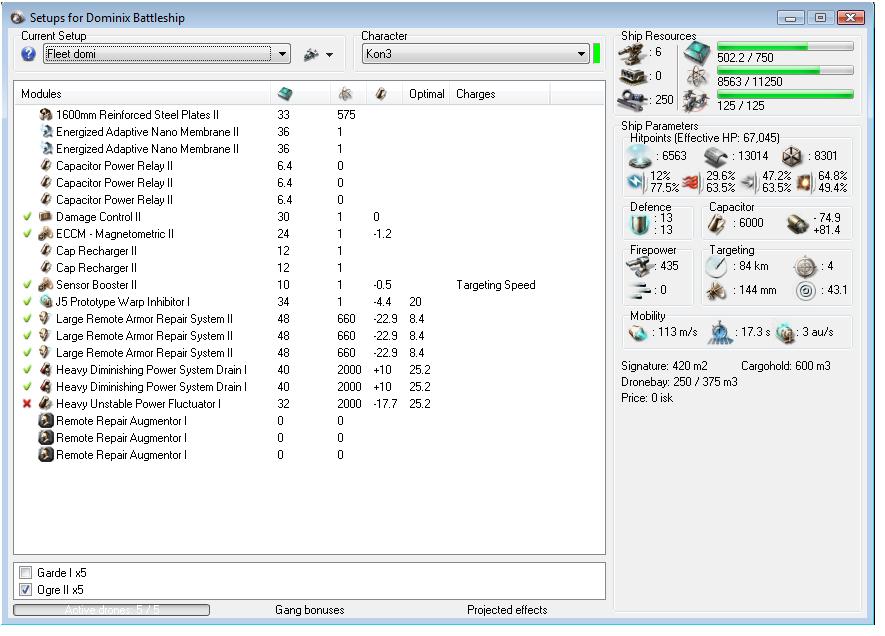Open Gang bonuses

pyautogui.click(x=310, y=610)
